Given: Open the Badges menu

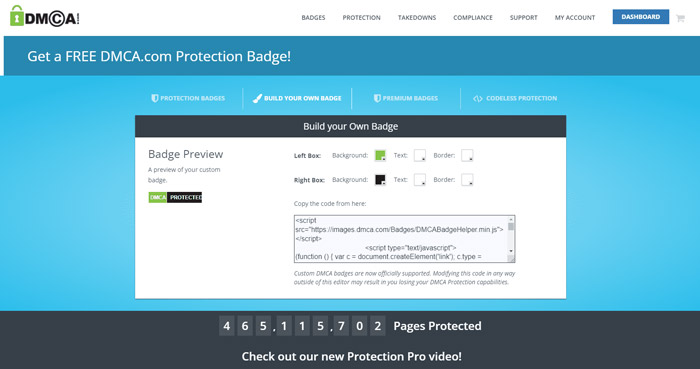Looking at the screenshot, I should point(313,18).
